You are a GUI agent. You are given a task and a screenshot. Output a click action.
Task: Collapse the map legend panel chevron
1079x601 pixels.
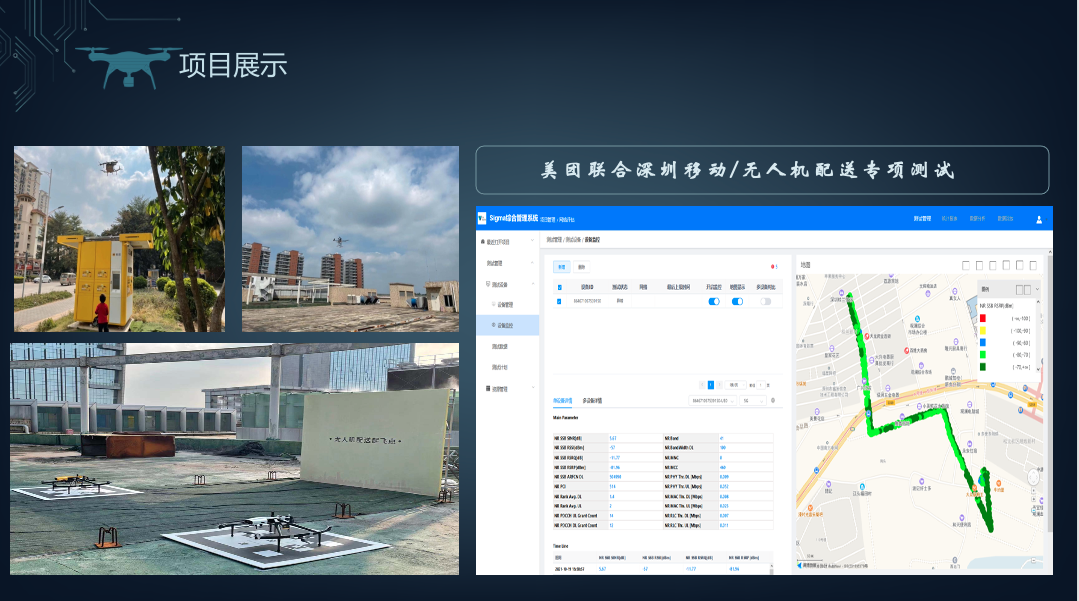point(1037,289)
